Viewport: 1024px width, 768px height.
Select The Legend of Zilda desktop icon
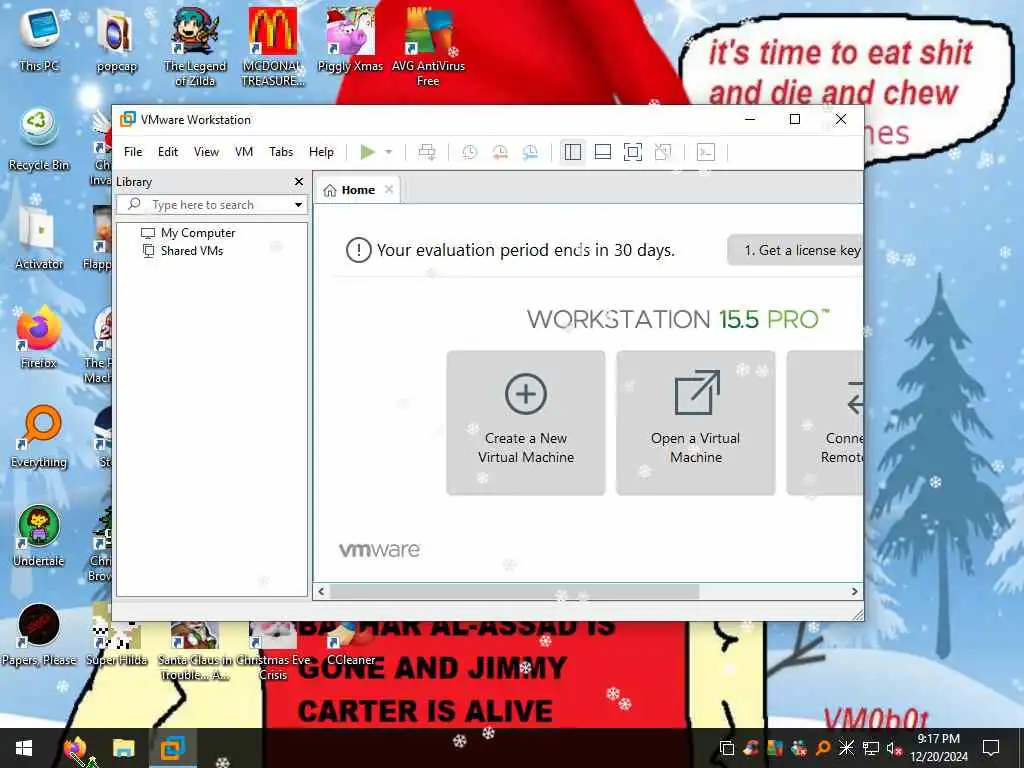195,47
